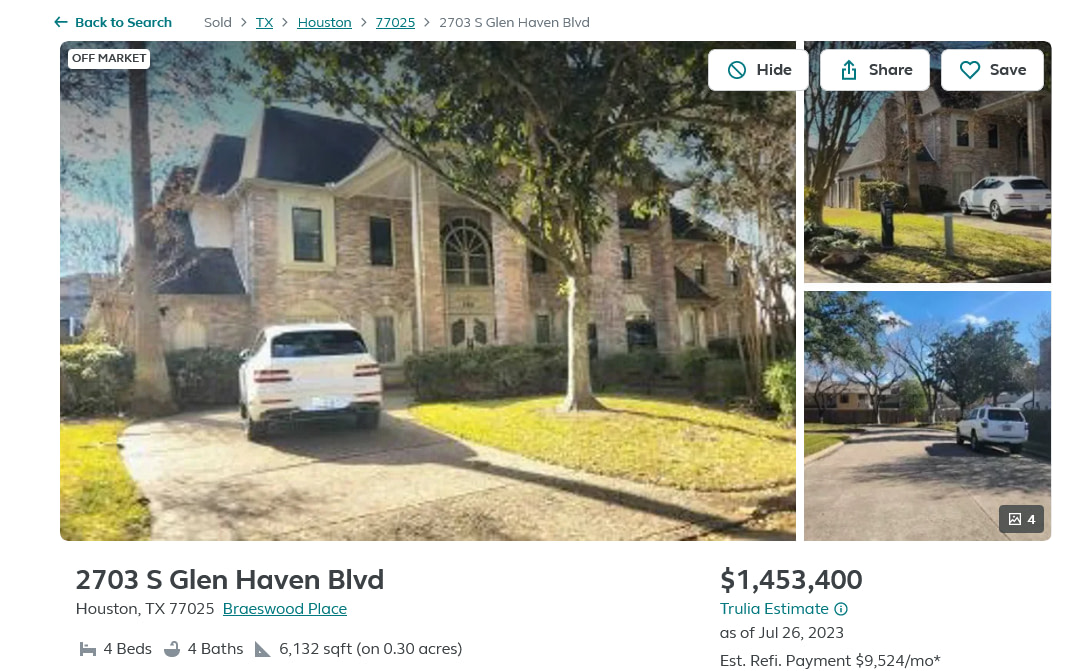
Task: Open the Houston breadcrumb link
Action: 324,22
